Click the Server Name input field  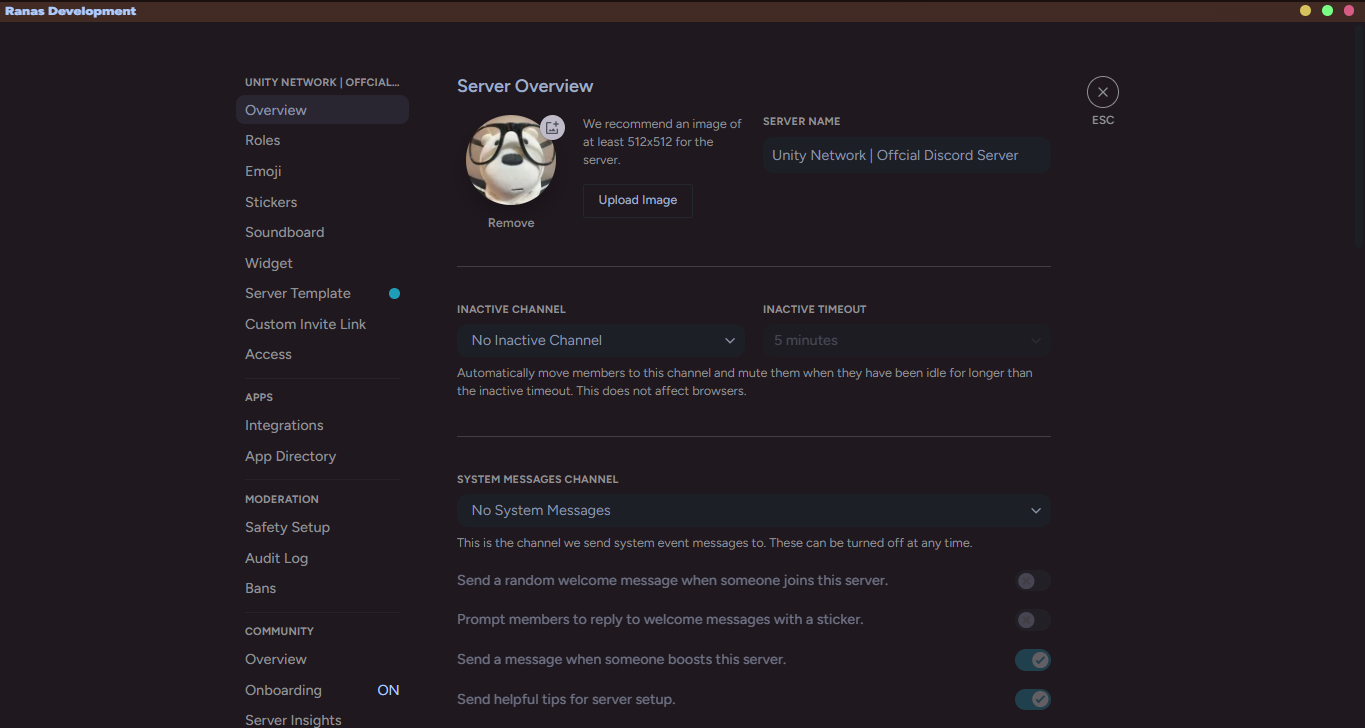click(x=907, y=155)
